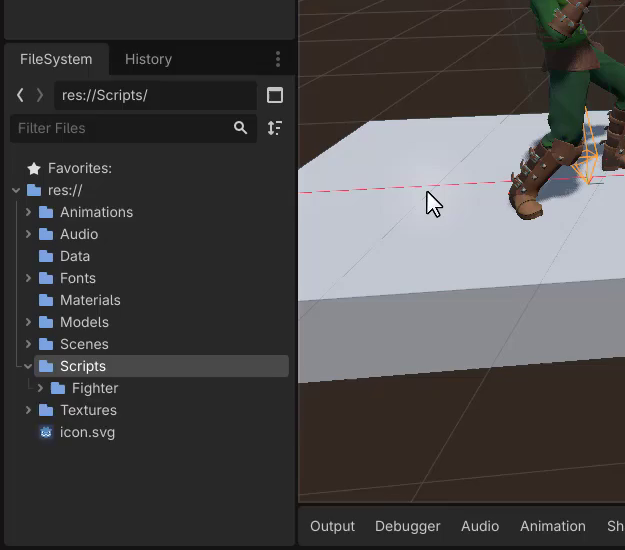Select the Scenes folder label

click(x=84, y=344)
